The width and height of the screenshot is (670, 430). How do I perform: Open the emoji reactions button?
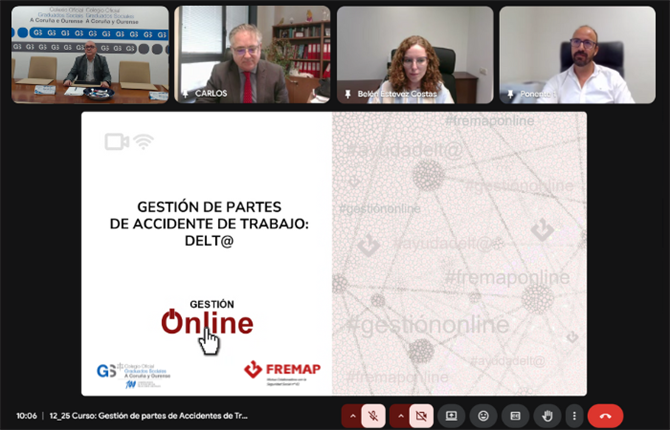point(483,415)
